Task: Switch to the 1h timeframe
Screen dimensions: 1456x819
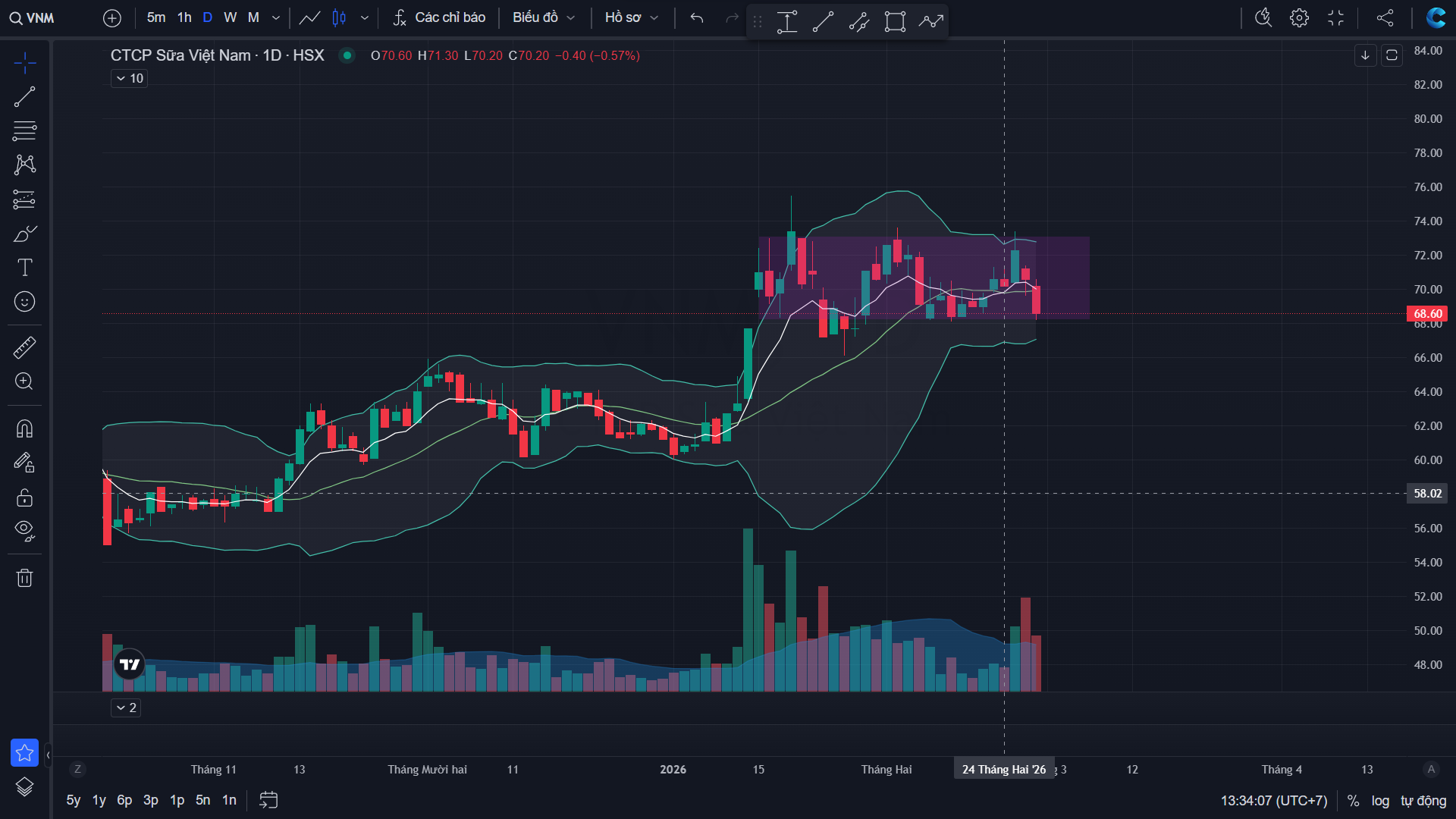Action: pos(184,17)
